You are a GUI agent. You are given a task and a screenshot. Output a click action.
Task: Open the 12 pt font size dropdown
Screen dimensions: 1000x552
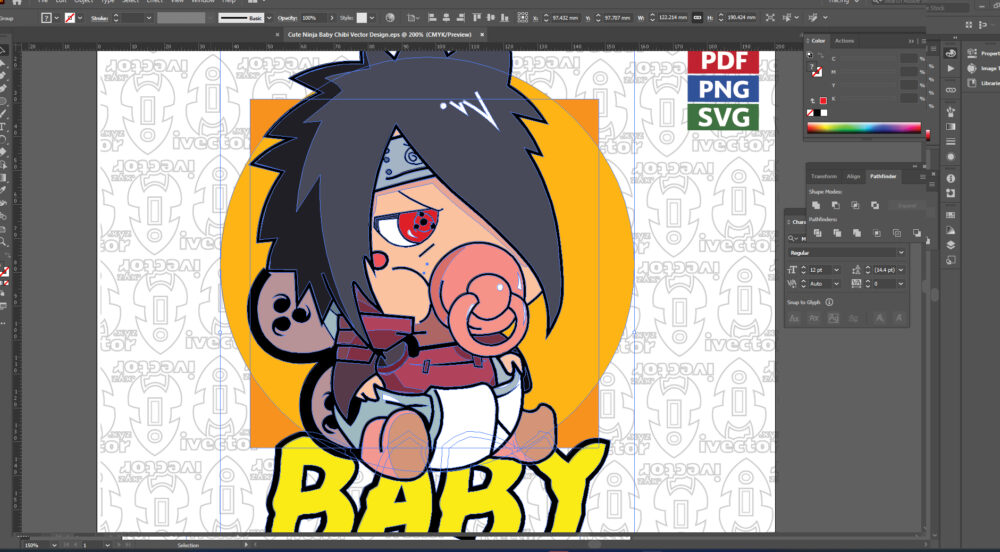tap(837, 270)
